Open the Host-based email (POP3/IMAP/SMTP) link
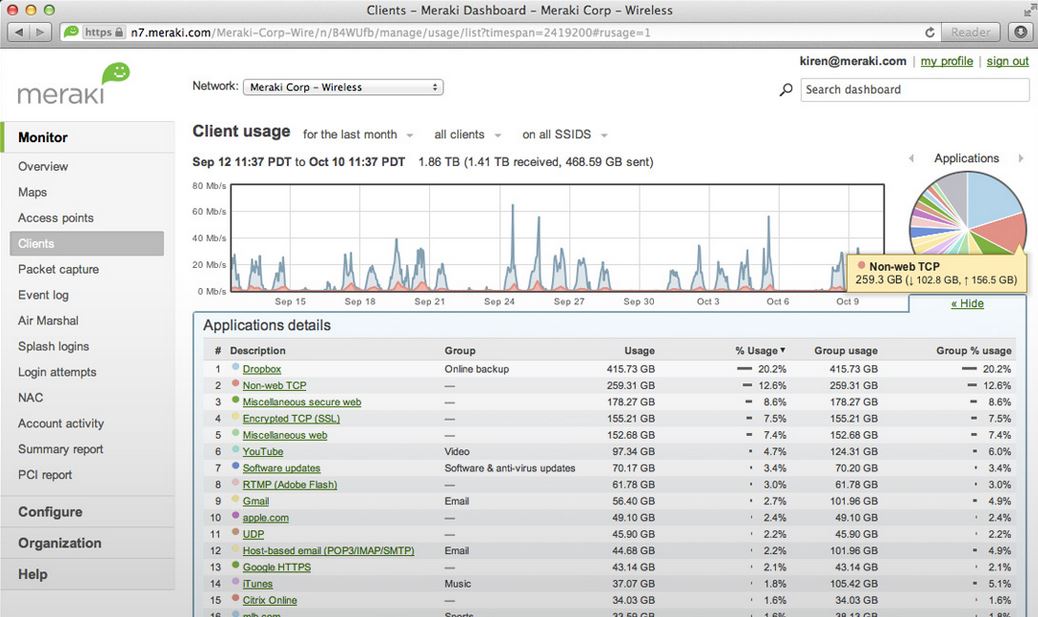 (x=328, y=550)
